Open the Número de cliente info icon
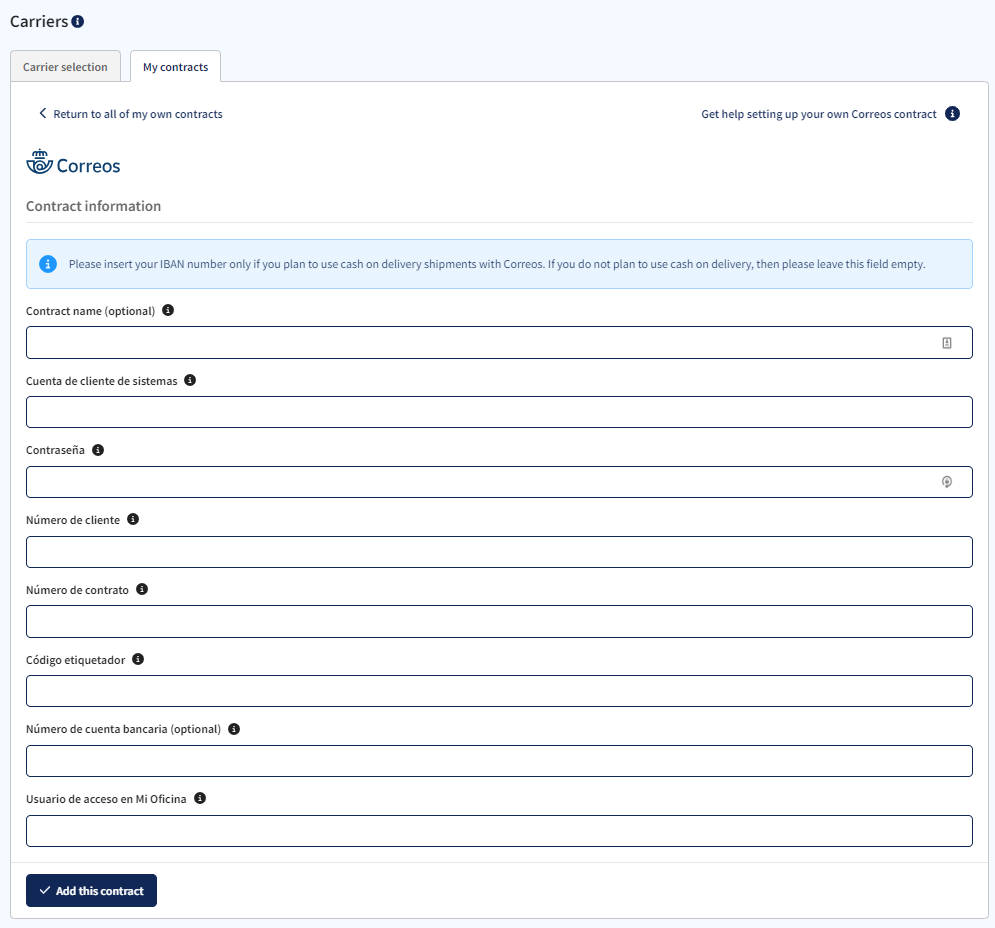The image size is (995, 928). click(133, 519)
